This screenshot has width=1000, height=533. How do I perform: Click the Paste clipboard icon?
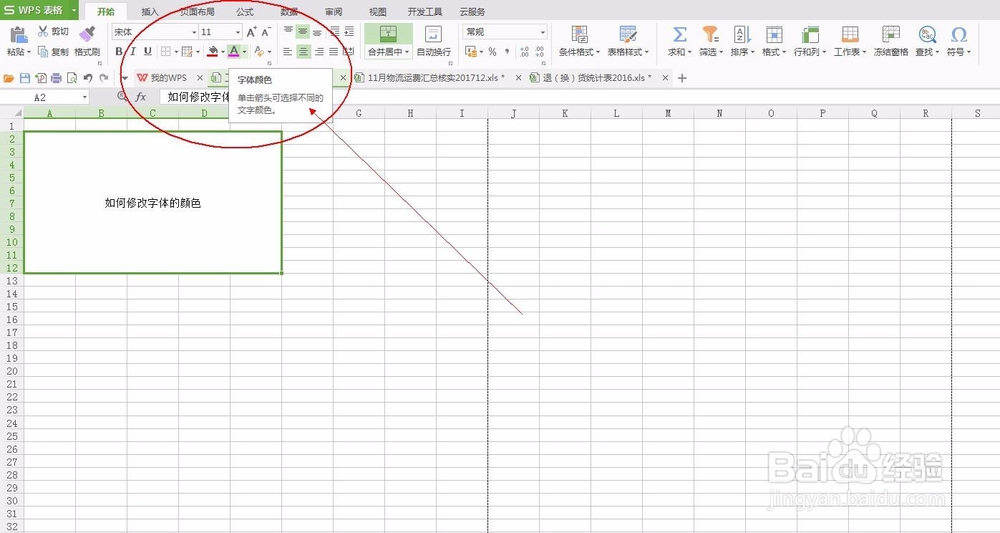pos(18,34)
